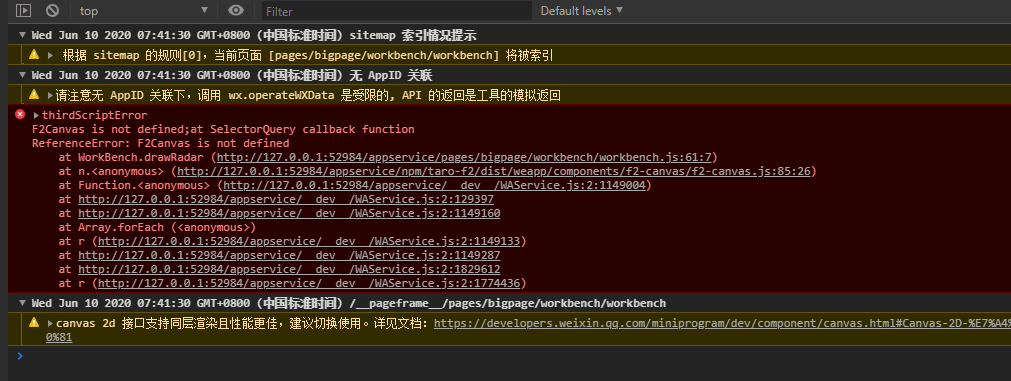Image resolution: width=1011 pixels, height=381 pixels.
Task: Expand the 请注意无 AppID 关联下 warning
Action: (50, 95)
